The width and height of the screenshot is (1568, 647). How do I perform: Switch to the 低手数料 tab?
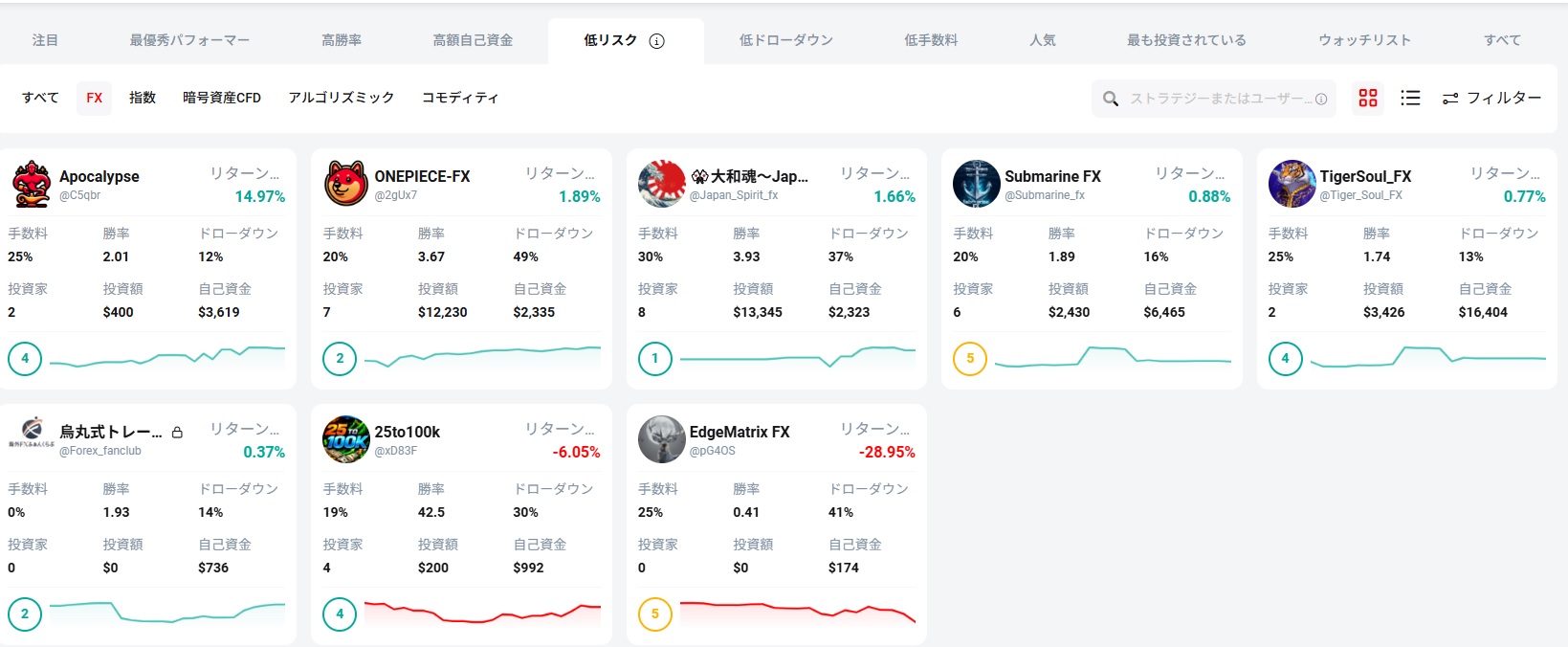coord(931,40)
